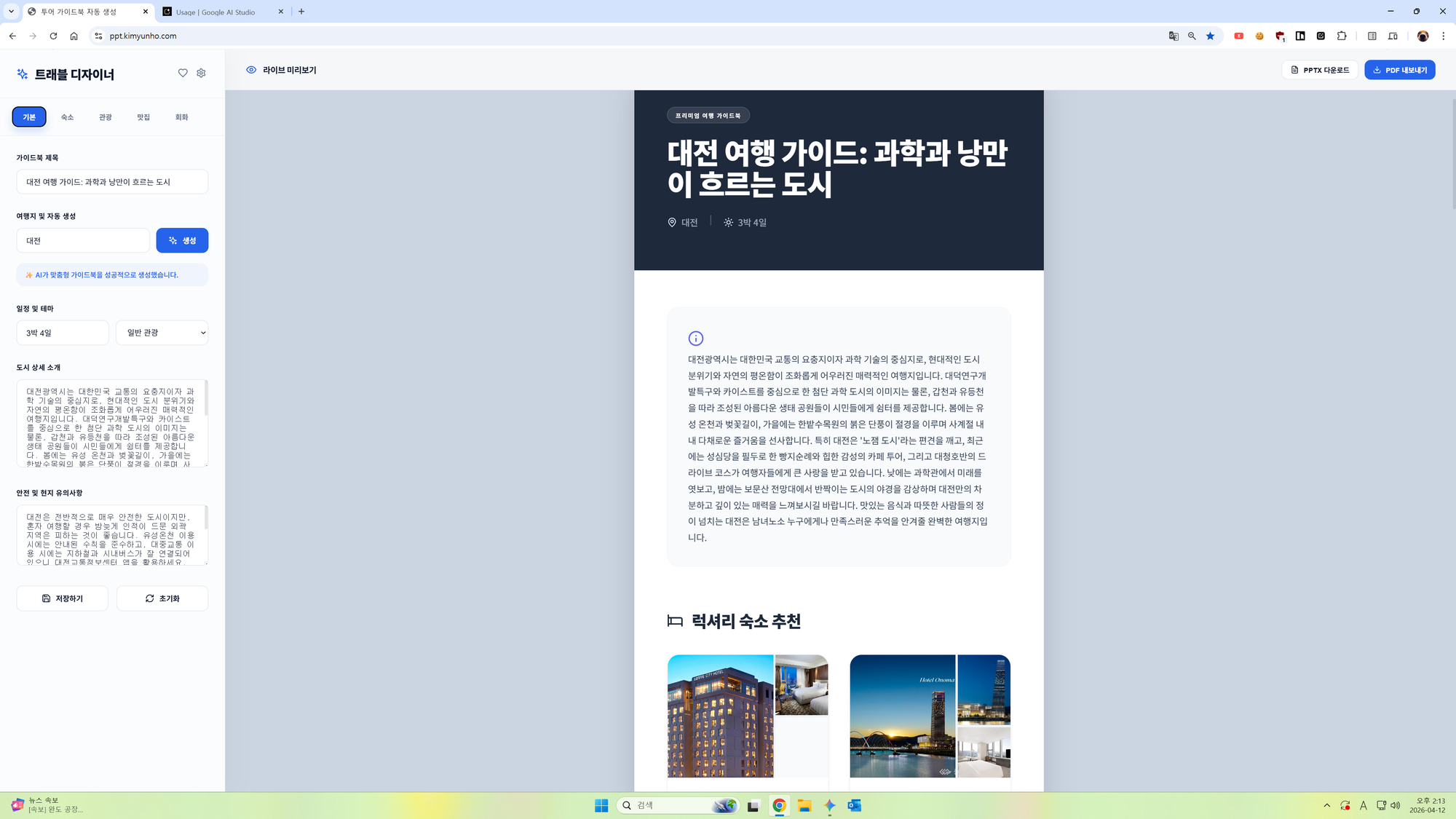1456x819 pixels.
Task: Click the translate page icon
Action: click(1174, 36)
